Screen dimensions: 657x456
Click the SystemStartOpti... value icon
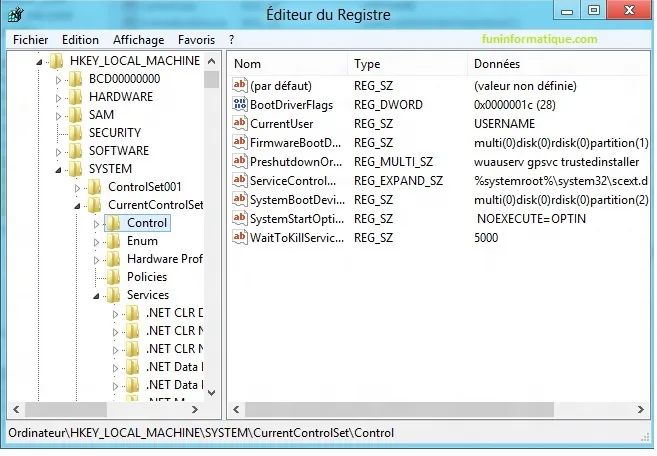240,218
